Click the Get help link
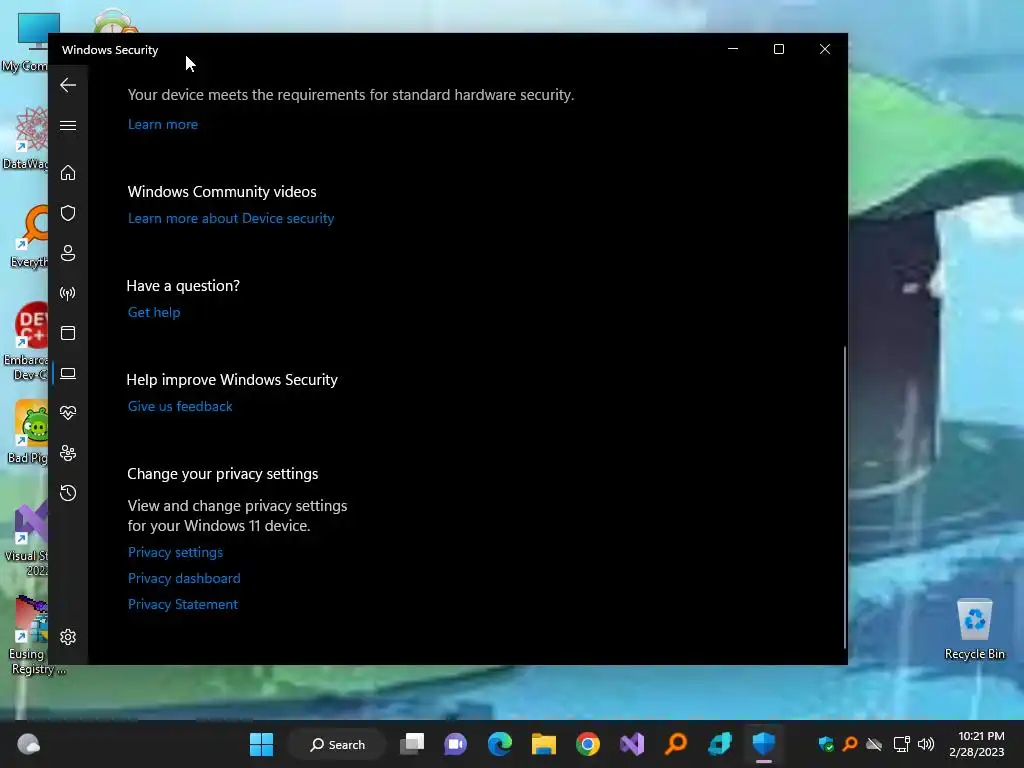This screenshot has width=1024, height=768. 153,312
